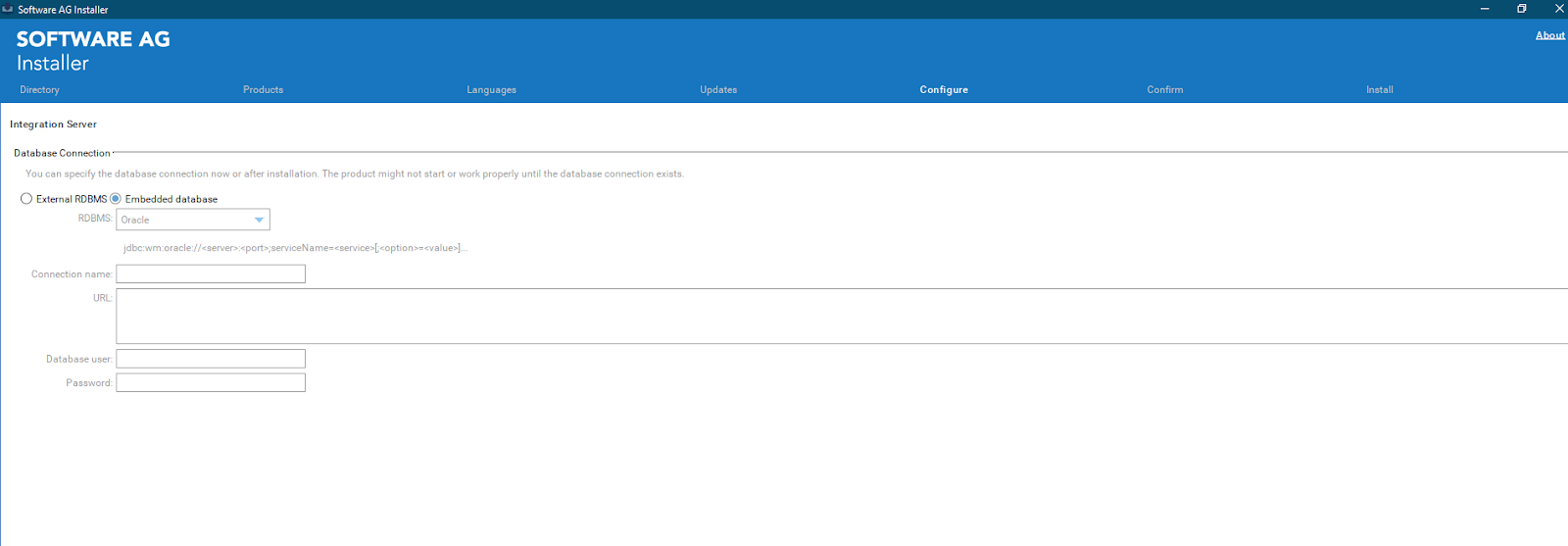The image size is (1568, 546).
Task: Go to the Install step
Action: click(x=1379, y=89)
